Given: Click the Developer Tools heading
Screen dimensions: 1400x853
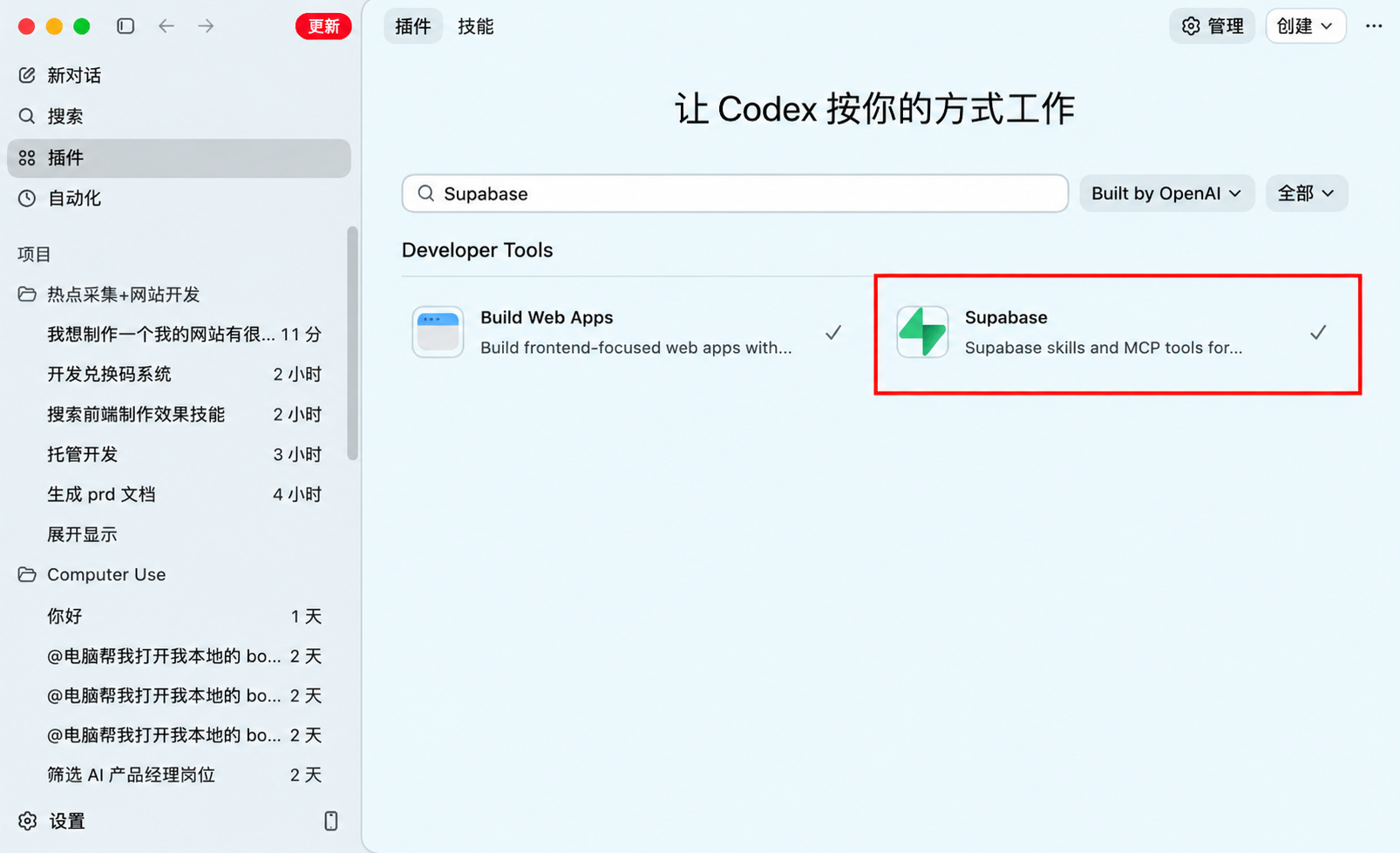Looking at the screenshot, I should 477,250.
